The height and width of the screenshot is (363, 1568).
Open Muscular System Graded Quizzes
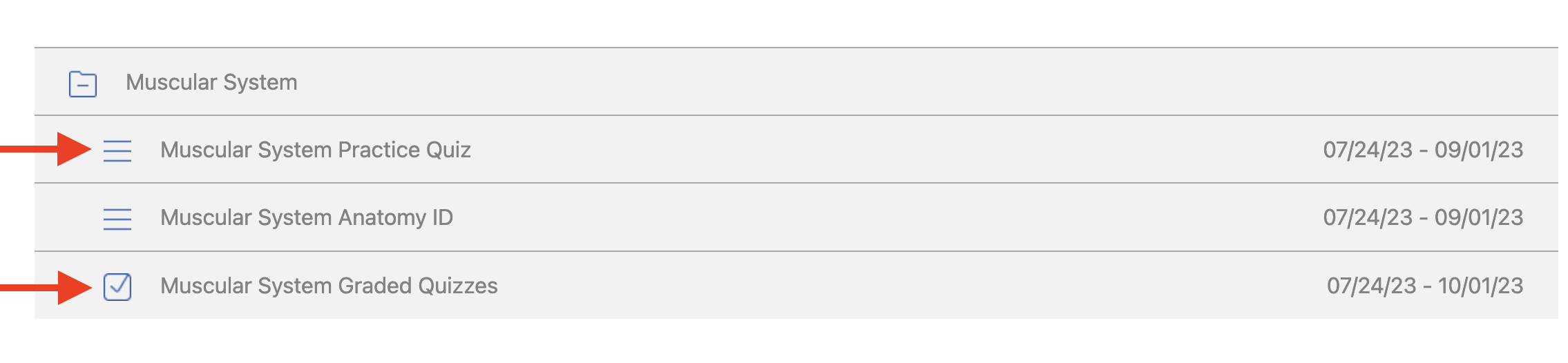(329, 286)
